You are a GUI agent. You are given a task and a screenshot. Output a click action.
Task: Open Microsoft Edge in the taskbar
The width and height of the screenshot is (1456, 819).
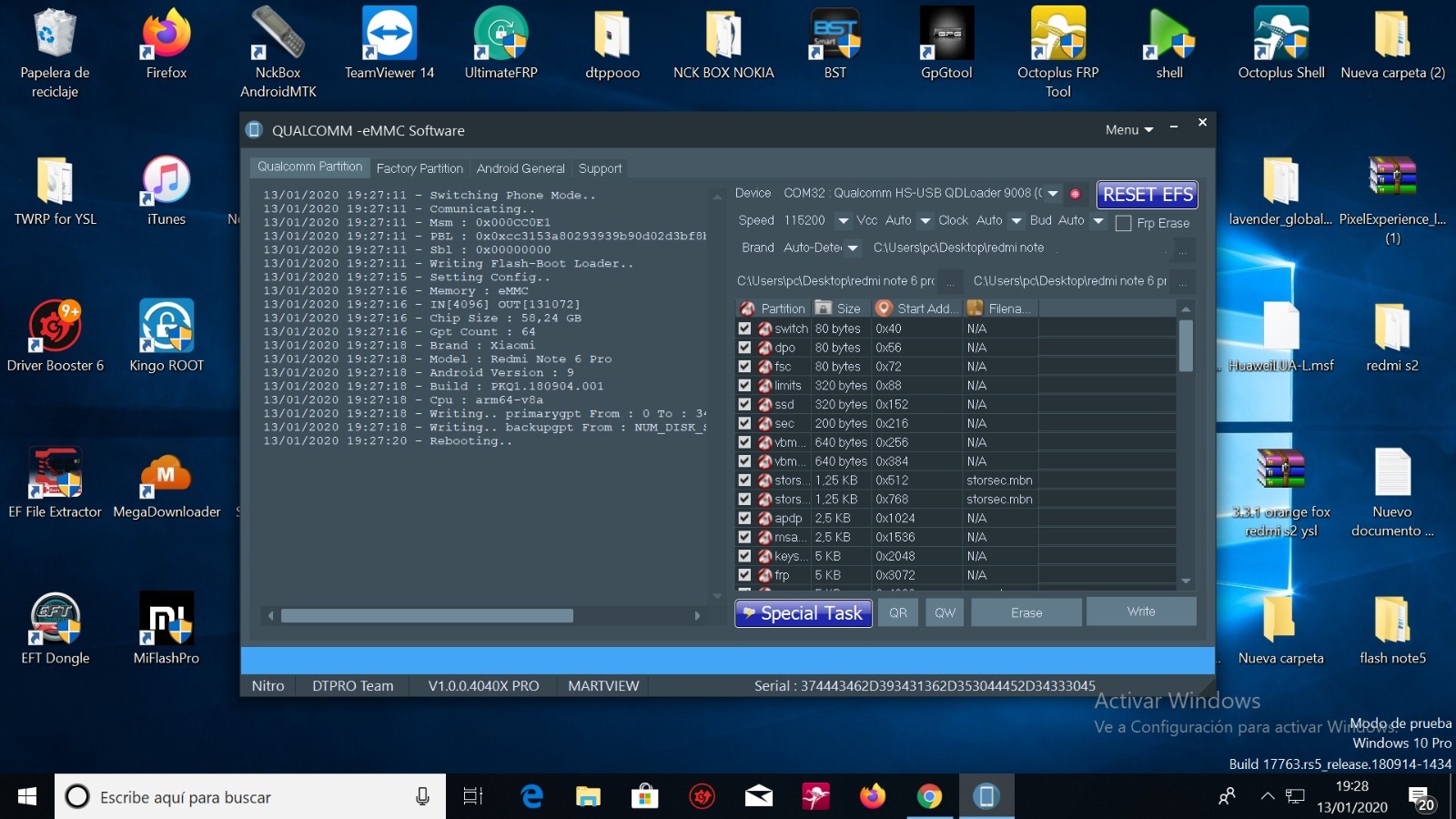tap(531, 797)
